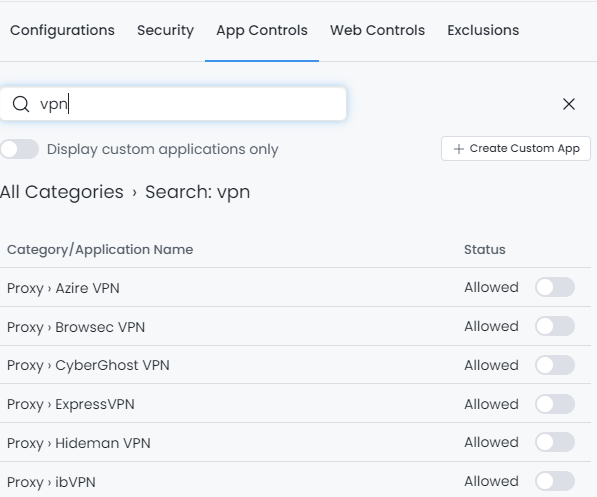Click the Allowed label for ExpressVPN

[x=491, y=404]
